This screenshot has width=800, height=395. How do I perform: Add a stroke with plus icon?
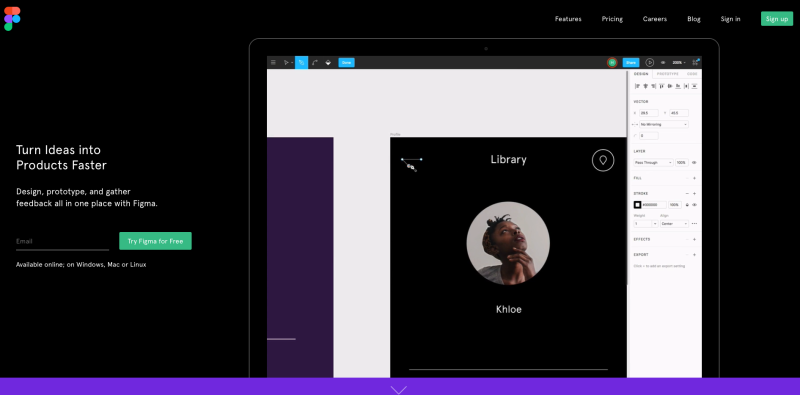[x=694, y=193]
